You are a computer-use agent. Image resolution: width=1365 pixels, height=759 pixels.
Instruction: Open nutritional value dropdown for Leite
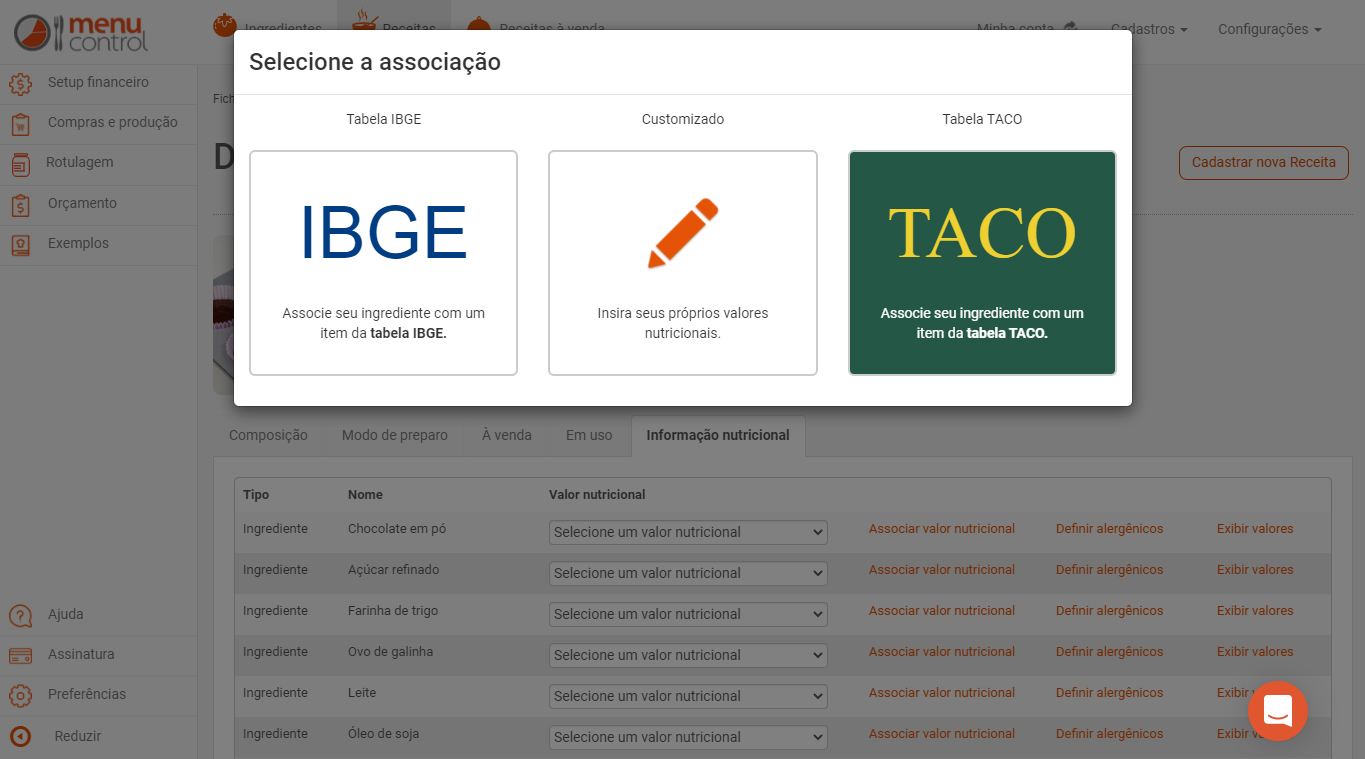click(688, 696)
